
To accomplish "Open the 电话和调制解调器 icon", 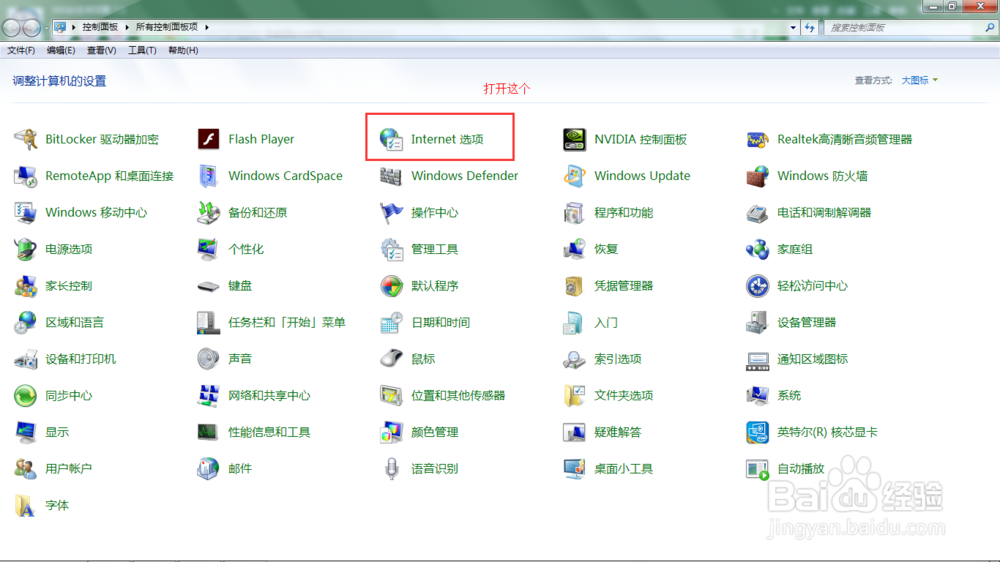I will (757, 212).
